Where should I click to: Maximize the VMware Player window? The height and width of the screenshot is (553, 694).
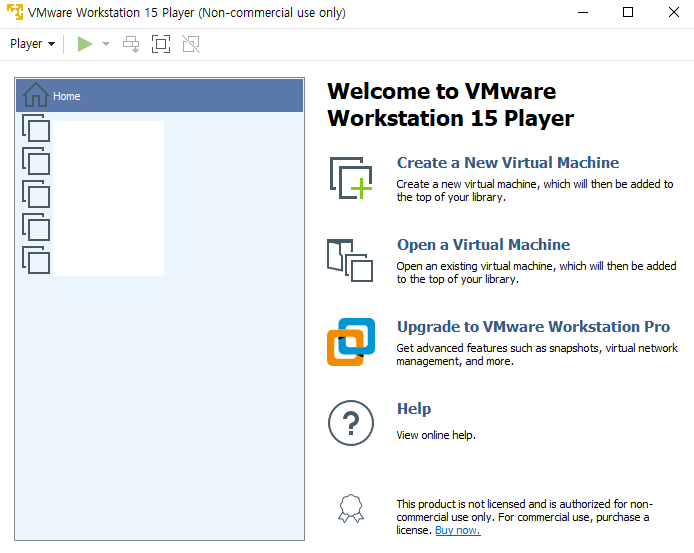[628, 12]
